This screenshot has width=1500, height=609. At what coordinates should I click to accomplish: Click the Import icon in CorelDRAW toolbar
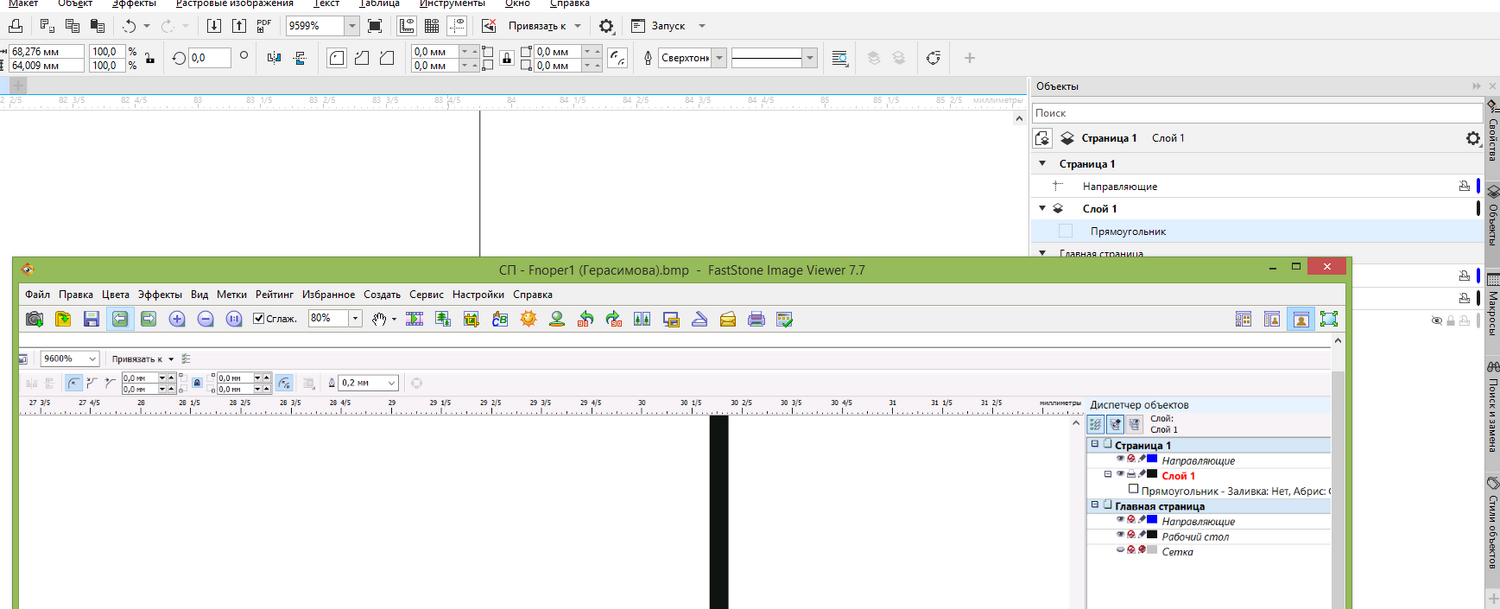coord(214,25)
